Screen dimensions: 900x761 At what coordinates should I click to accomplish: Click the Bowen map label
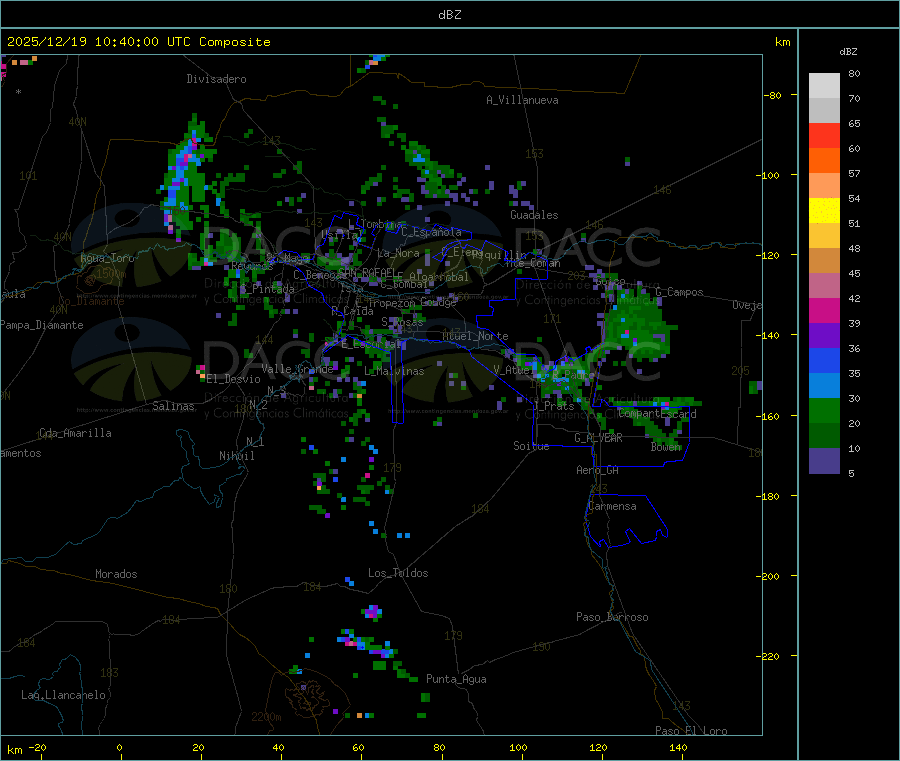point(666,446)
